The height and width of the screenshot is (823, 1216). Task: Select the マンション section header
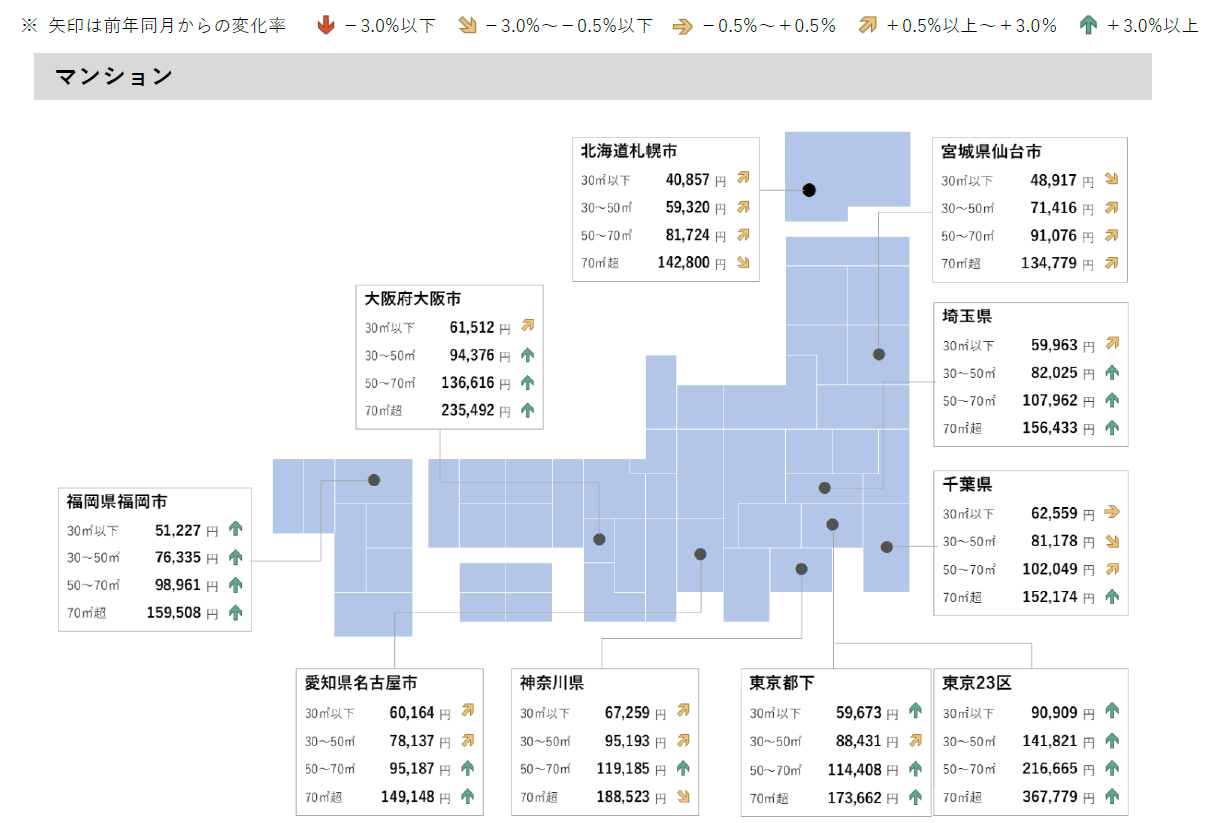coord(114,75)
